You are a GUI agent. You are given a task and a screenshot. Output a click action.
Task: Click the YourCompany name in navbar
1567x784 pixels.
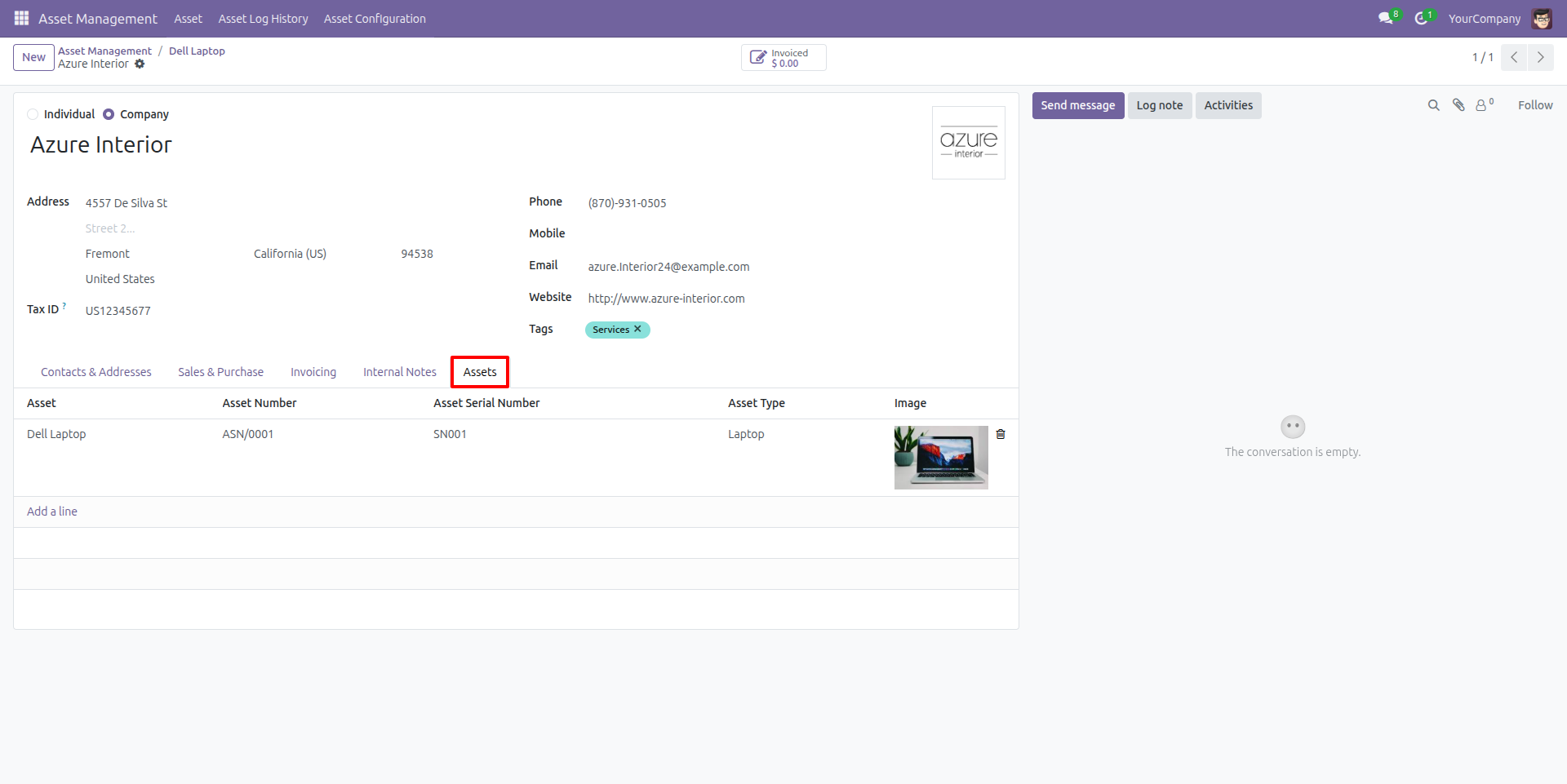click(1485, 19)
